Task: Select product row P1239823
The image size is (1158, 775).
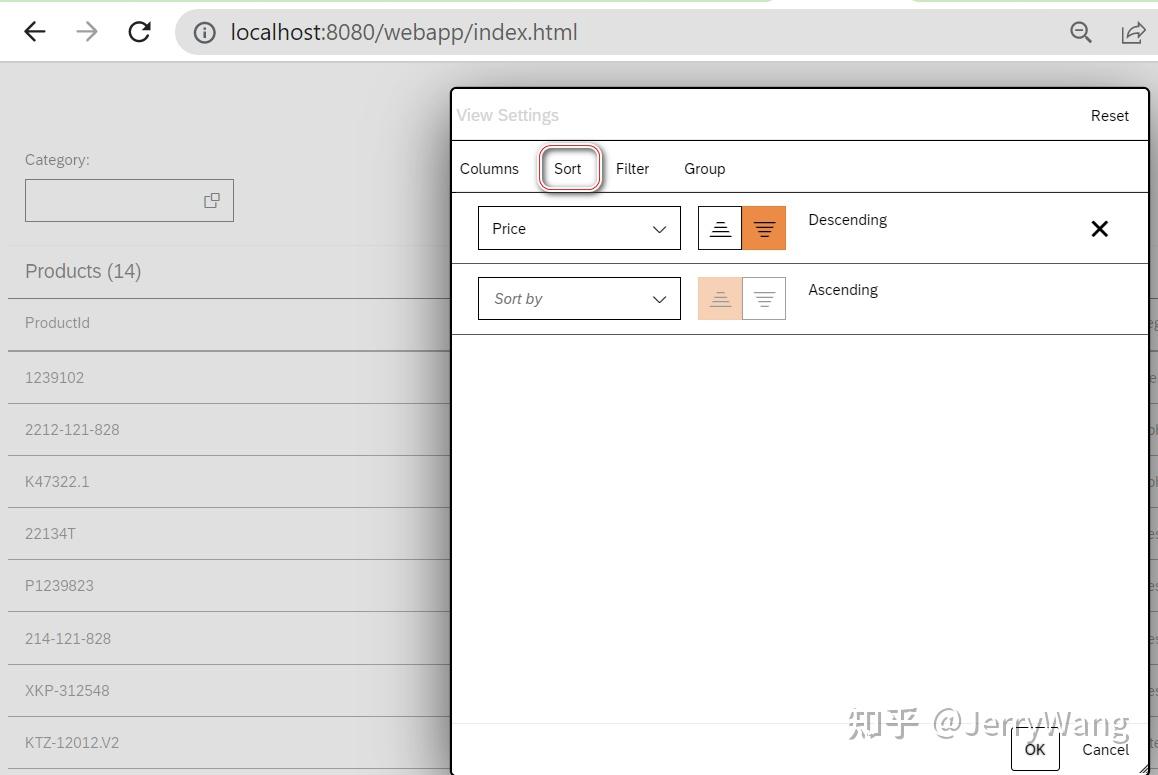Action: [229, 586]
